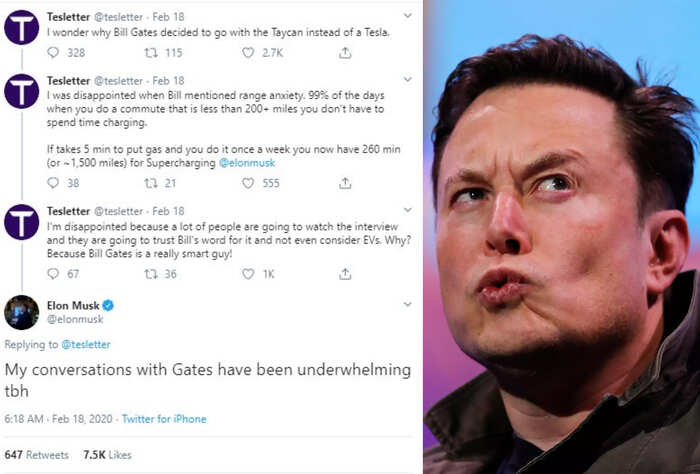Open the @elonmusk mention in the Supercharging tweet
The image size is (700, 474).
click(247, 163)
